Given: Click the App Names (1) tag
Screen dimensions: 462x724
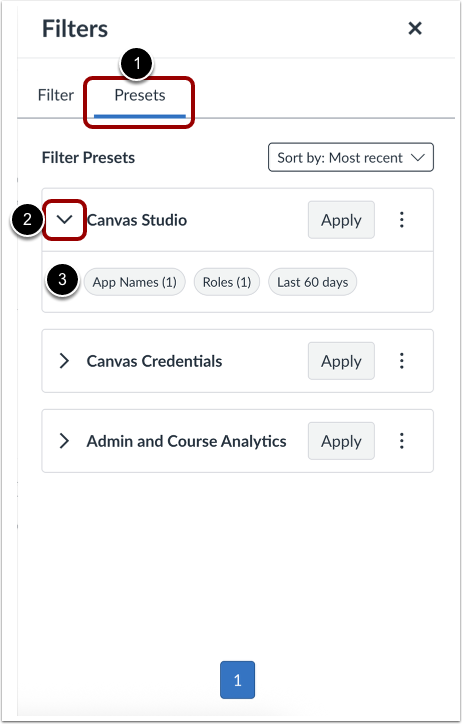Looking at the screenshot, I should (134, 282).
